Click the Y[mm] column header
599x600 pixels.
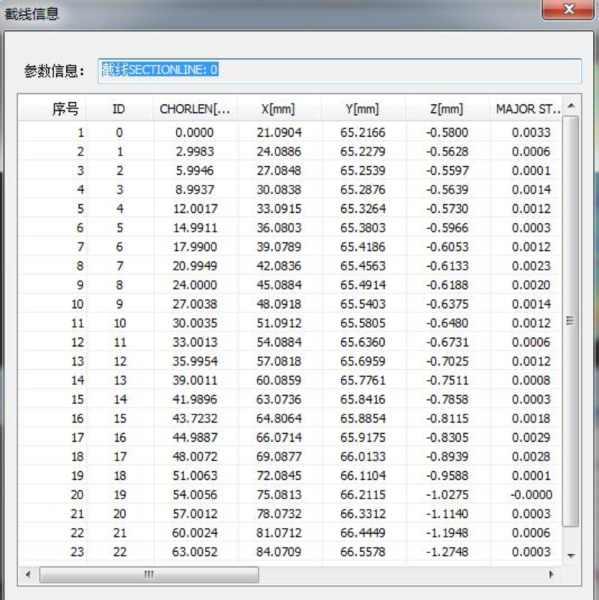click(x=363, y=109)
